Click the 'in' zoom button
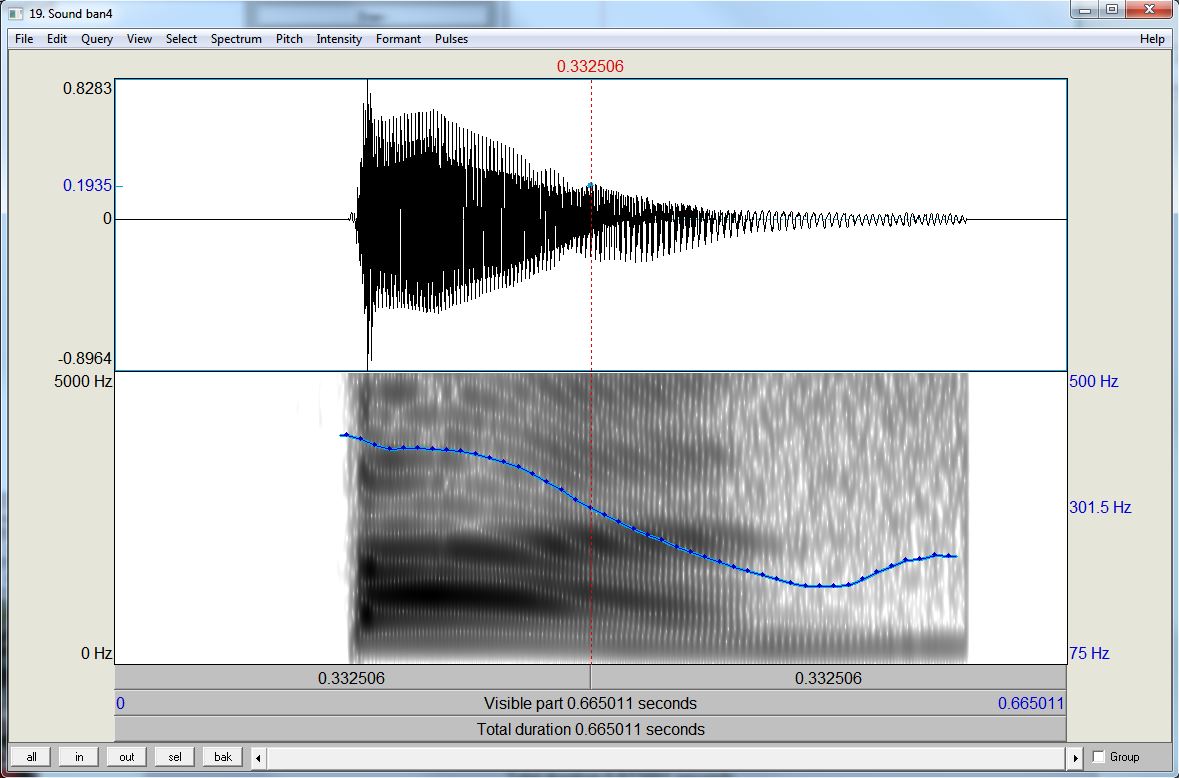Image resolution: width=1179 pixels, height=778 pixels. point(79,757)
